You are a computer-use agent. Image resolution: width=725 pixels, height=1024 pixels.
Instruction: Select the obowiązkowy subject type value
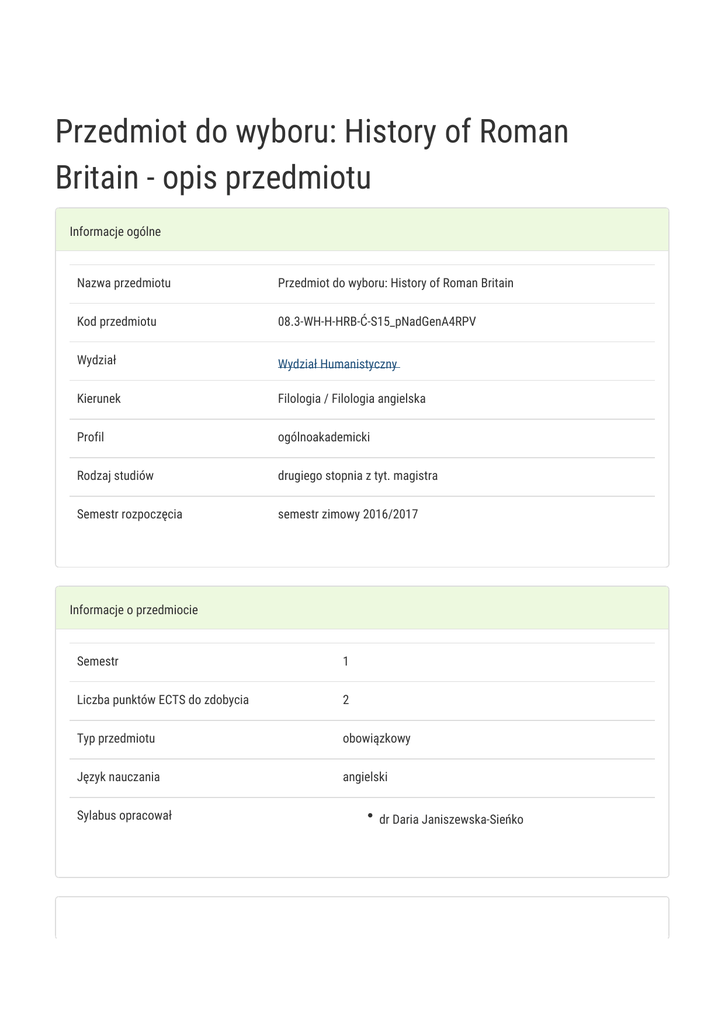click(x=376, y=738)
